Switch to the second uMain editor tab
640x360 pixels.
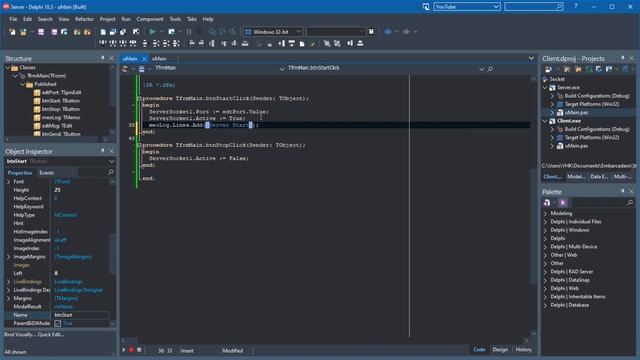[159, 59]
